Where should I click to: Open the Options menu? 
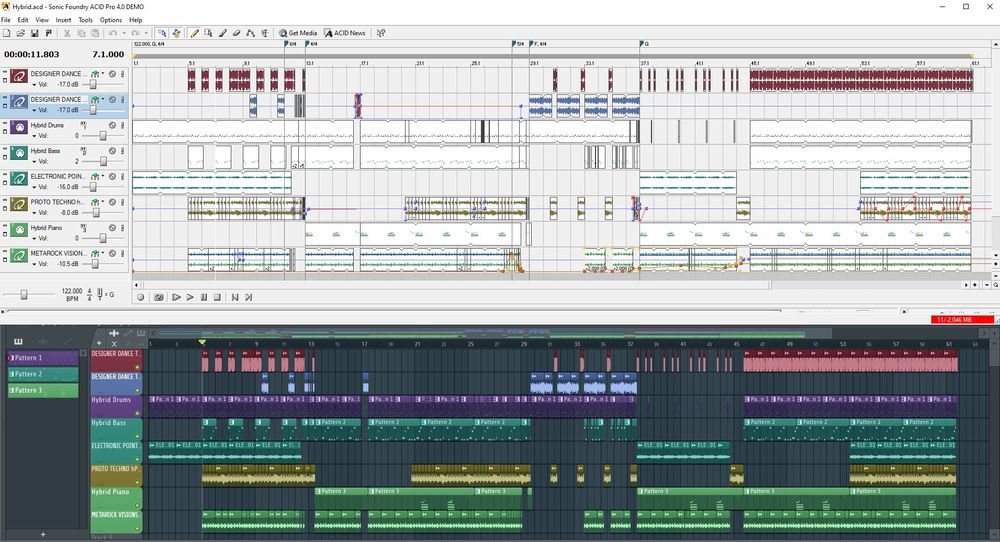pyautogui.click(x=110, y=20)
